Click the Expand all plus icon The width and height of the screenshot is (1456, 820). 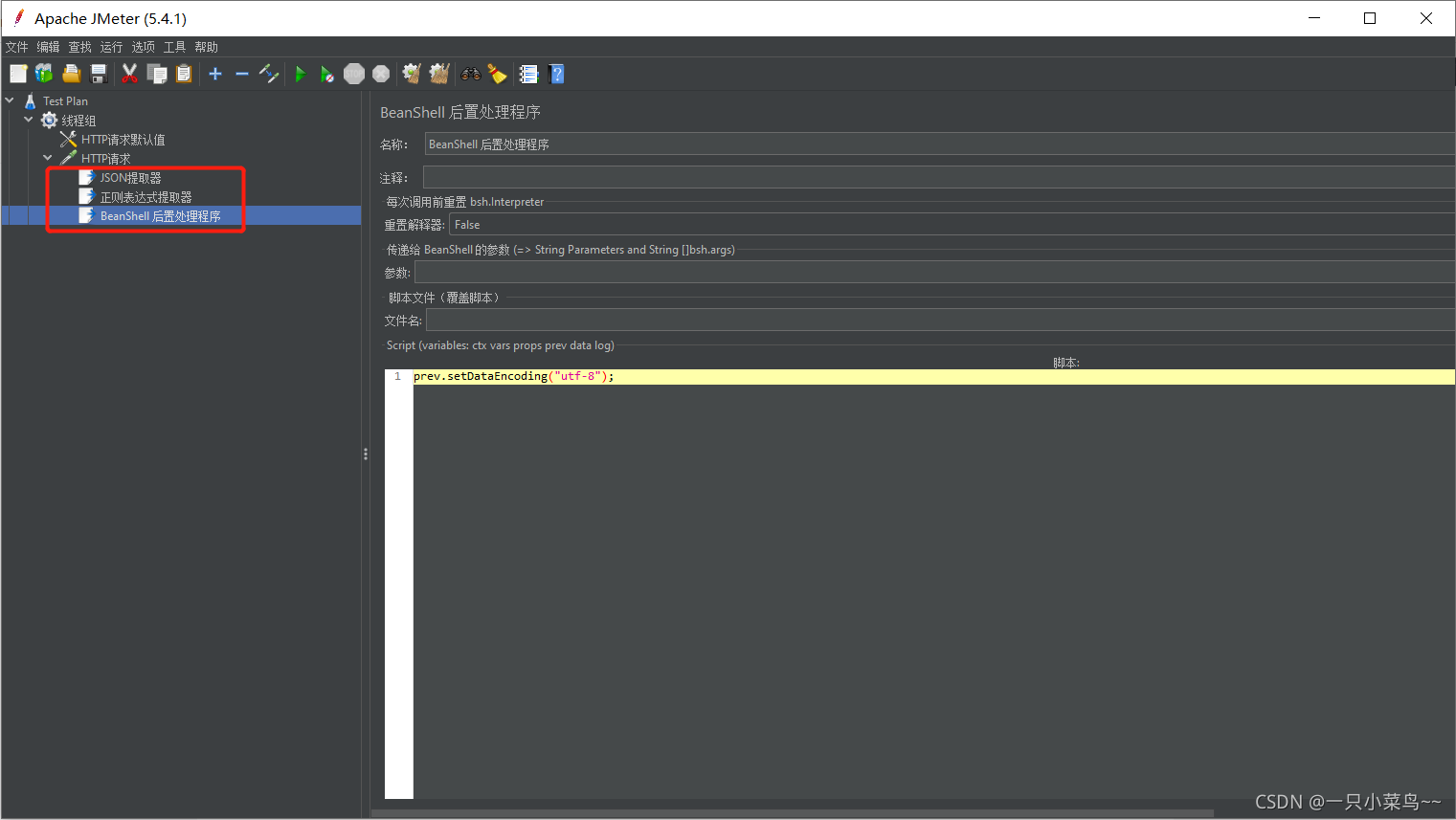(215, 74)
